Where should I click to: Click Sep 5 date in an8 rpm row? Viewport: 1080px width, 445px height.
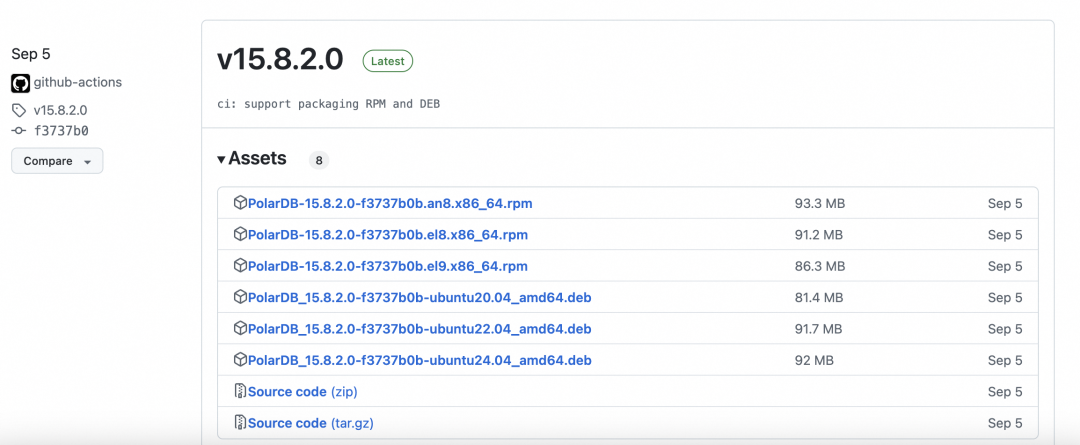1005,204
